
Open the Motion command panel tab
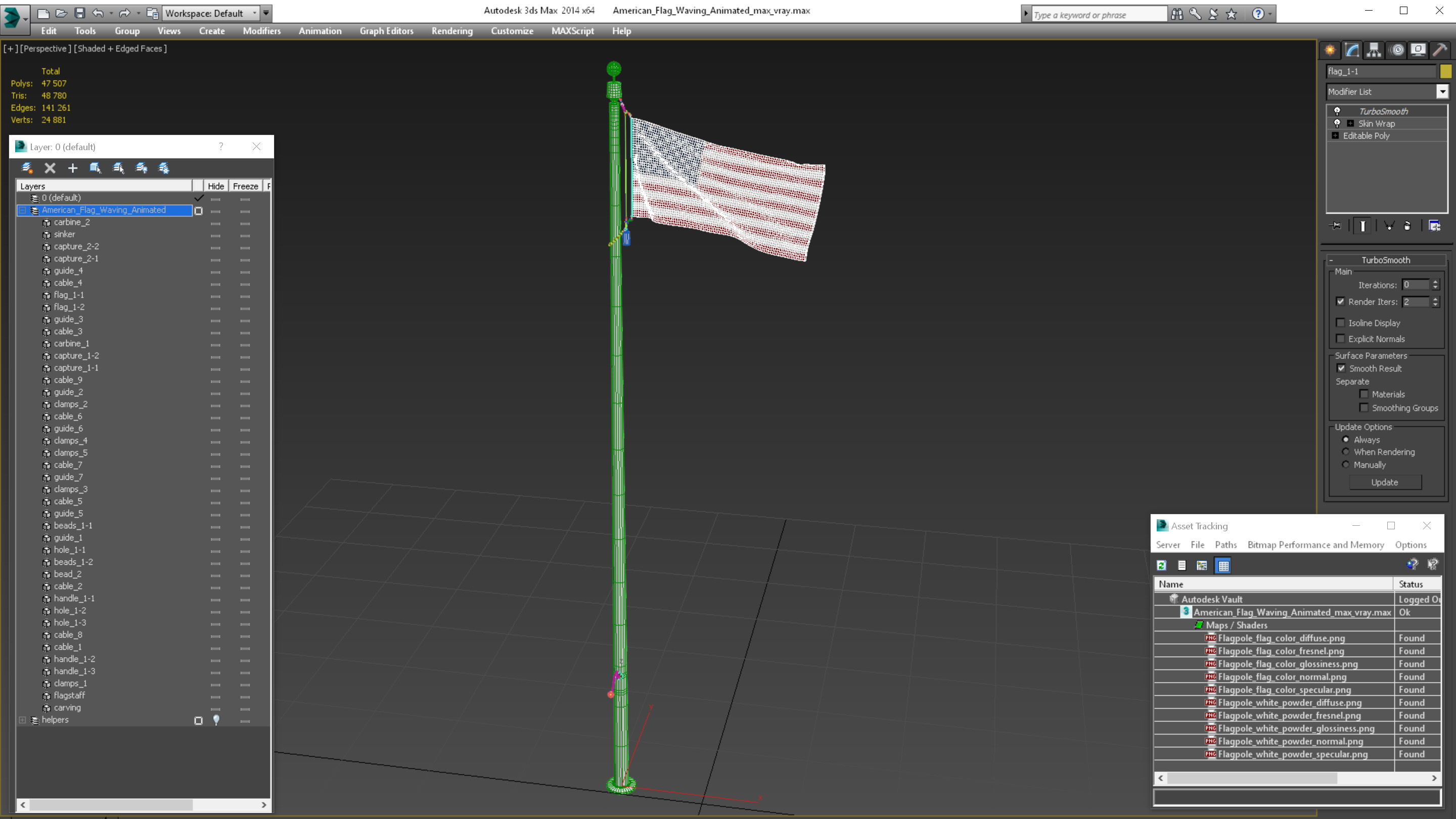point(1397,51)
